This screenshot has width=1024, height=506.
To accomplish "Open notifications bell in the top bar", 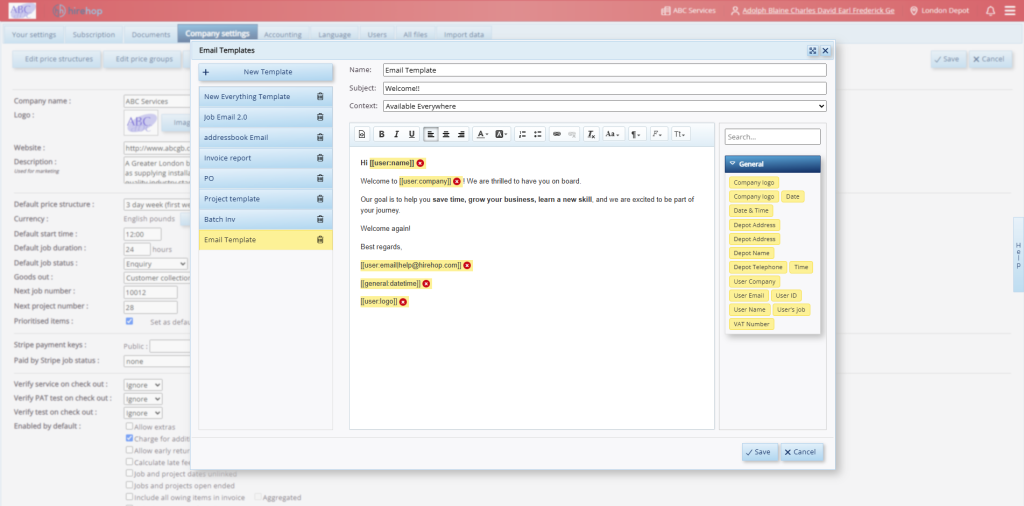I will point(991,10).
